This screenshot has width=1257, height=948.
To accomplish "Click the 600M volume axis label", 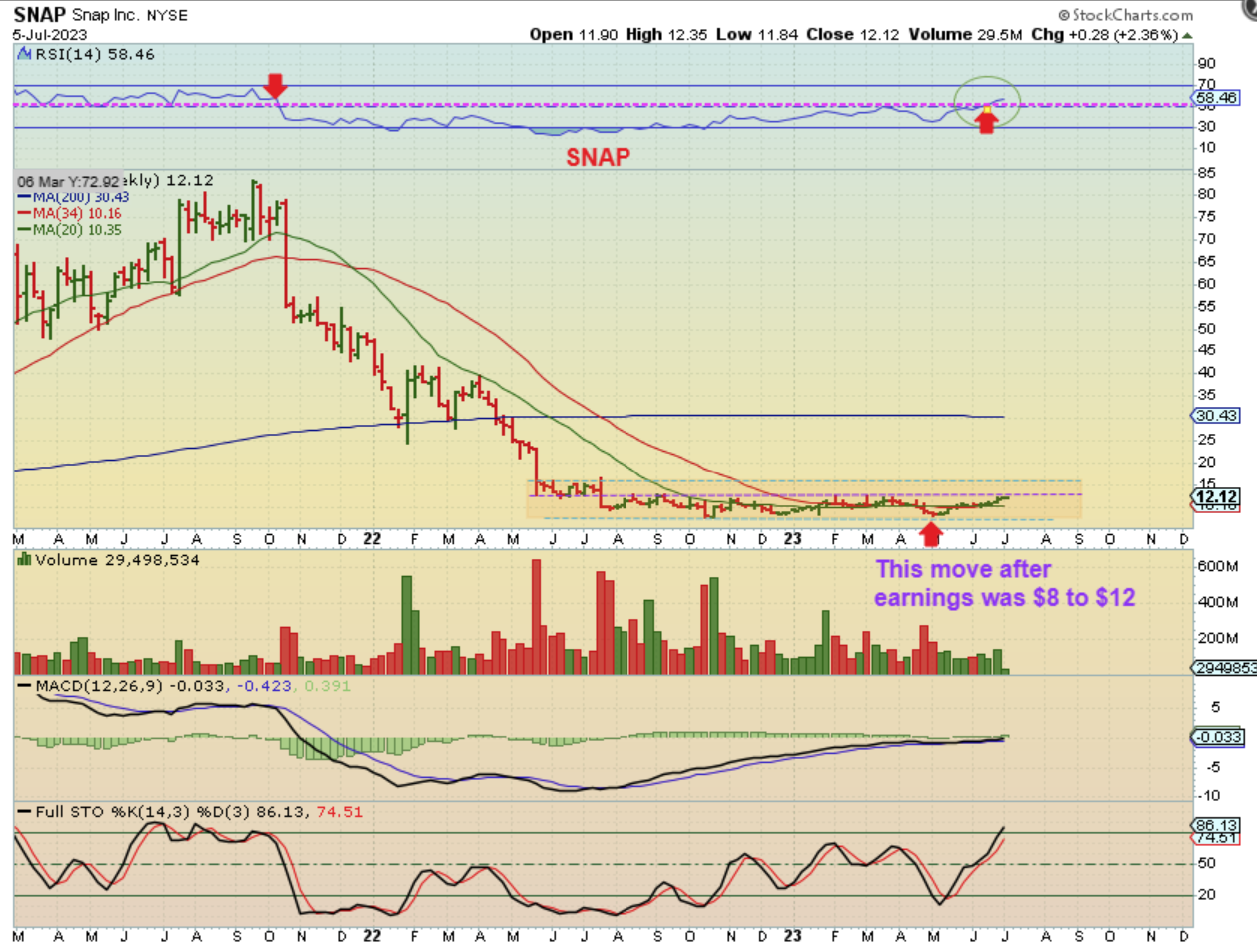I will (x=1216, y=567).
